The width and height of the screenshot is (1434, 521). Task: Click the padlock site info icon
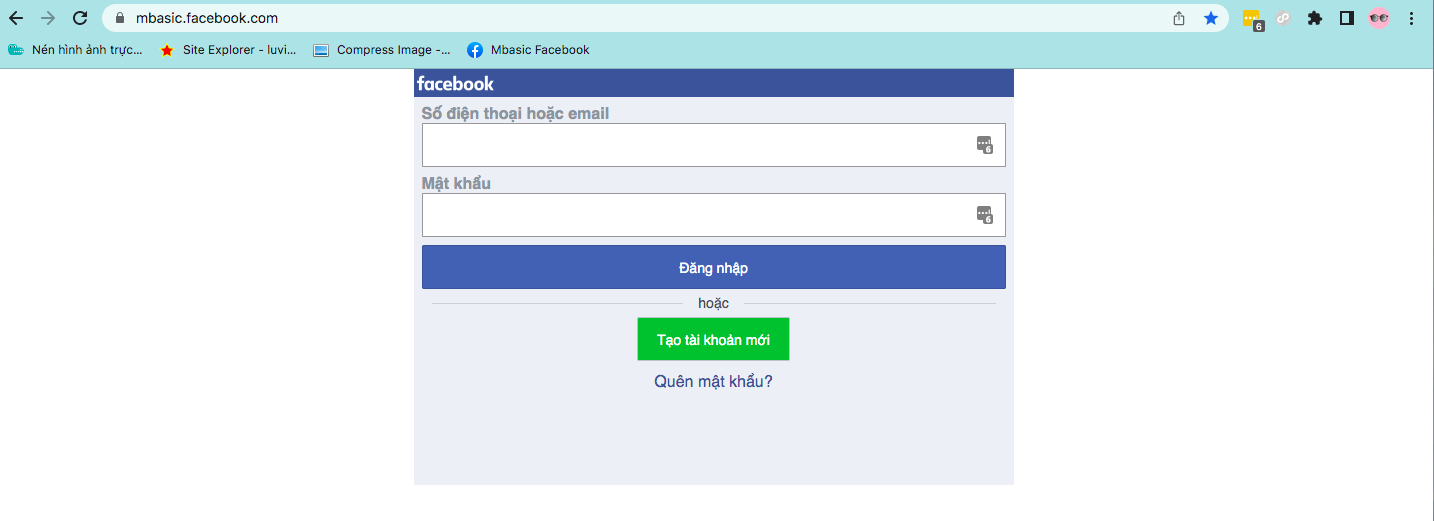click(120, 18)
